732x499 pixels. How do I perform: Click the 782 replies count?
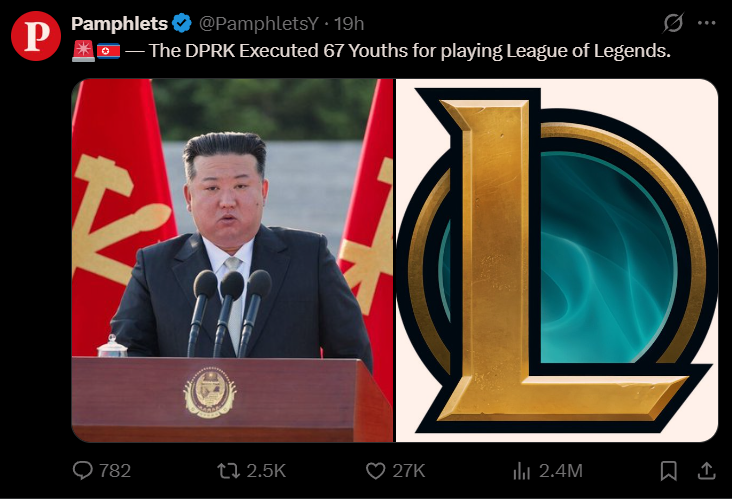coord(115,471)
